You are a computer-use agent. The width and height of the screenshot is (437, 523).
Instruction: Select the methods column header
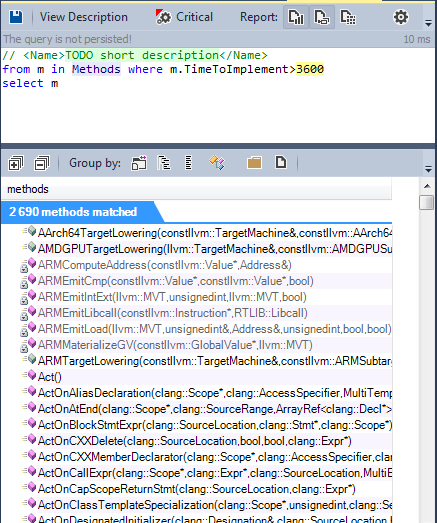196,189
